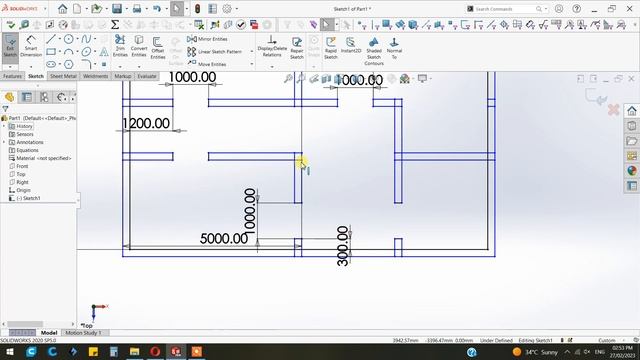Click the feature tree filter icon
Viewport: 640px width, 360px height.
coord(5,109)
